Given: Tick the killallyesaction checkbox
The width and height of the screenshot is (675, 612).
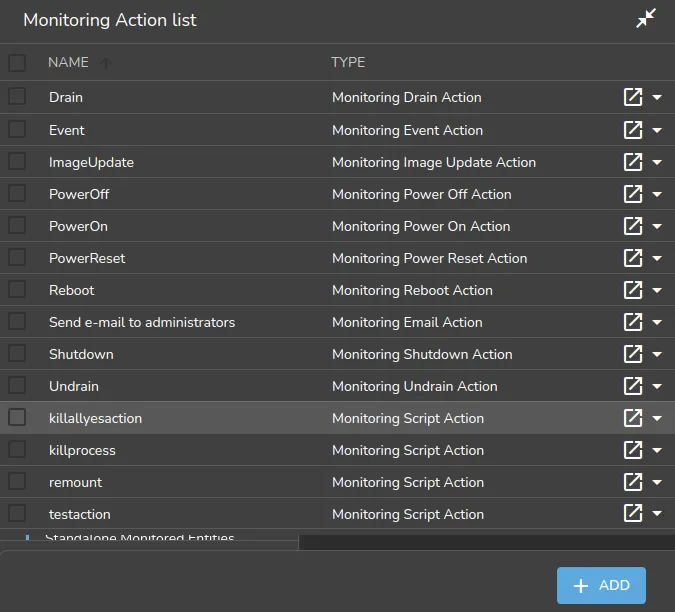Looking at the screenshot, I should click(x=17, y=417).
